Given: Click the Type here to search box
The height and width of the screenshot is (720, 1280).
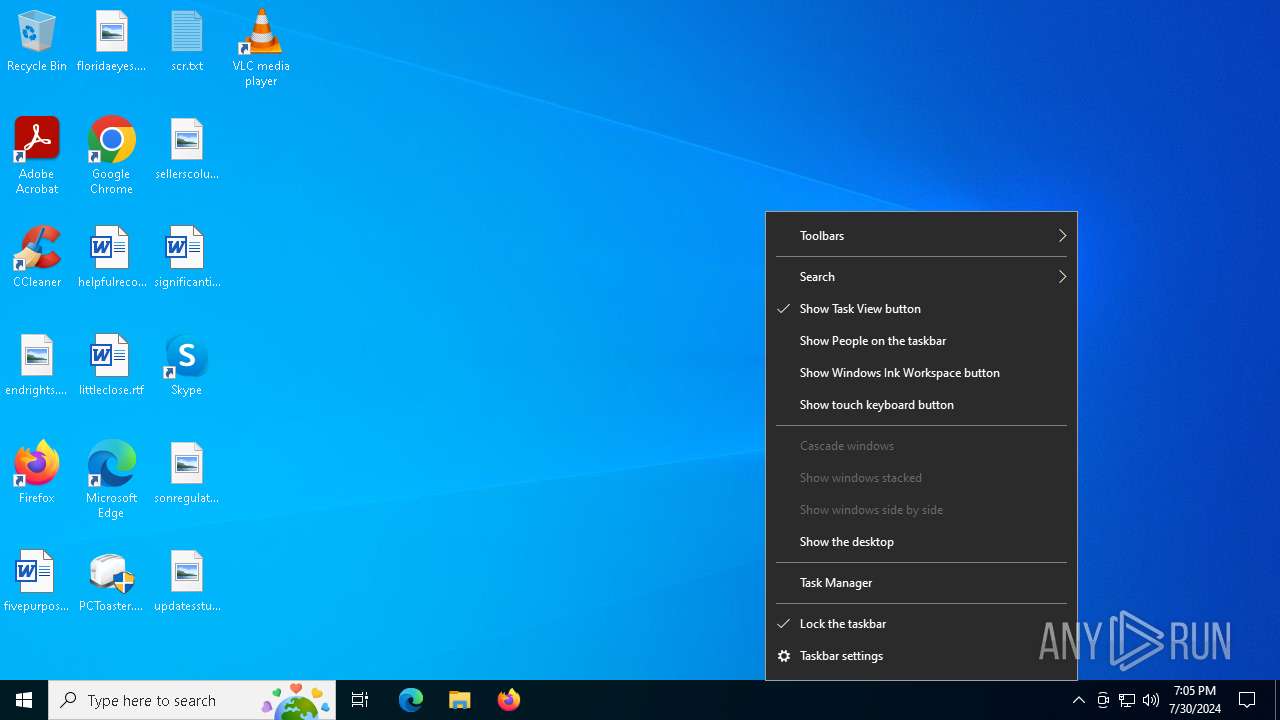Looking at the screenshot, I should [x=192, y=700].
